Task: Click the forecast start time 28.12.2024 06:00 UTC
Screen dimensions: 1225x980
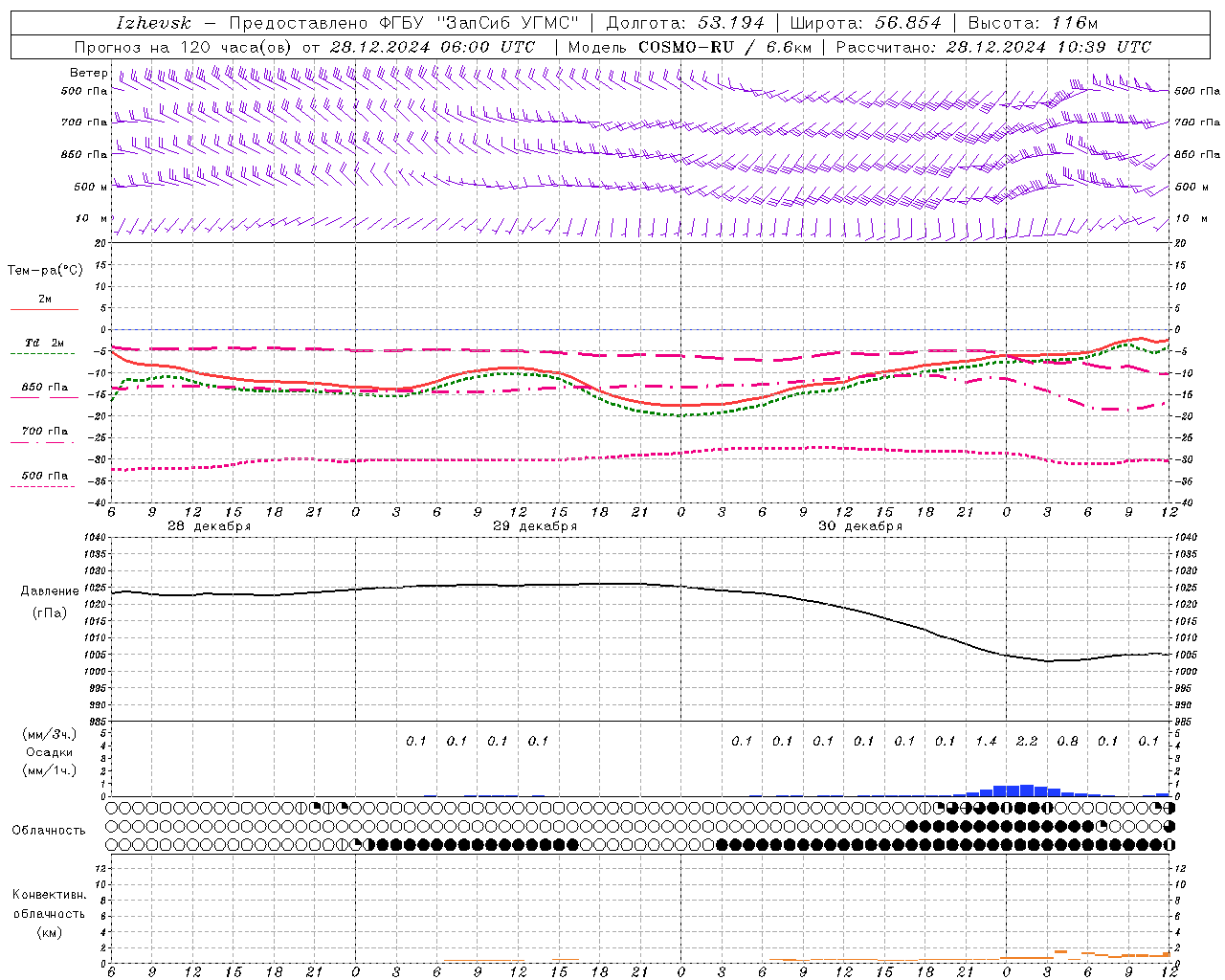Action: pos(432,47)
